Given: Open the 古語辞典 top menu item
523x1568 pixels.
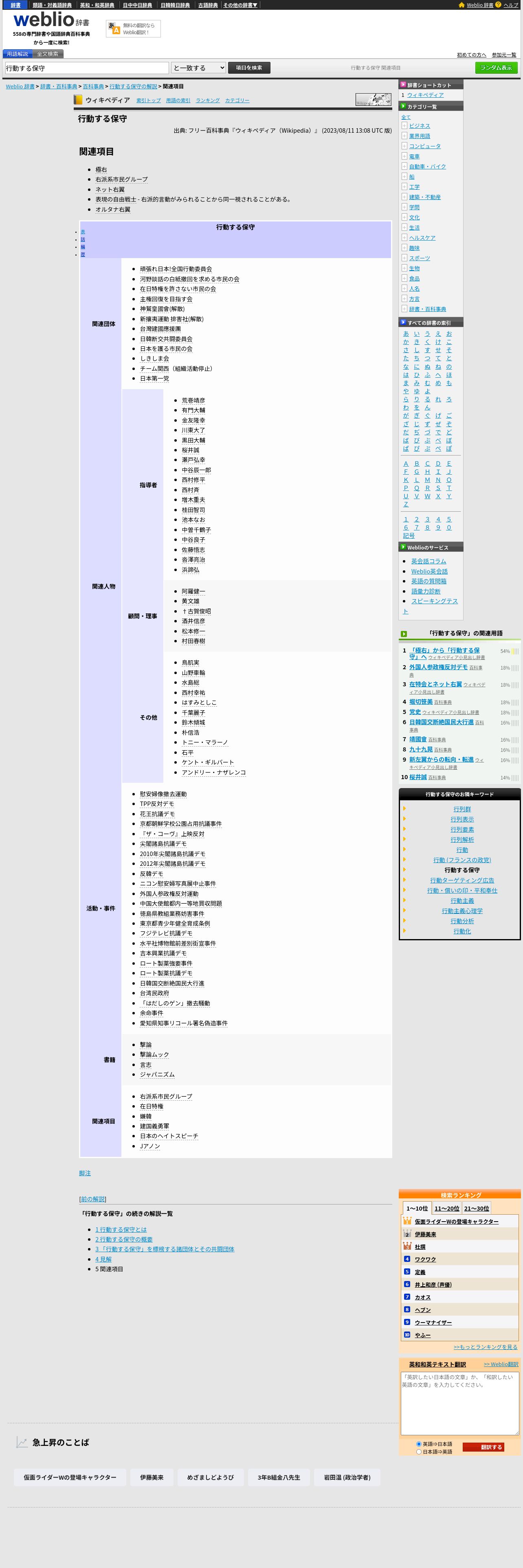Looking at the screenshot, I should [x=208, y=5].
